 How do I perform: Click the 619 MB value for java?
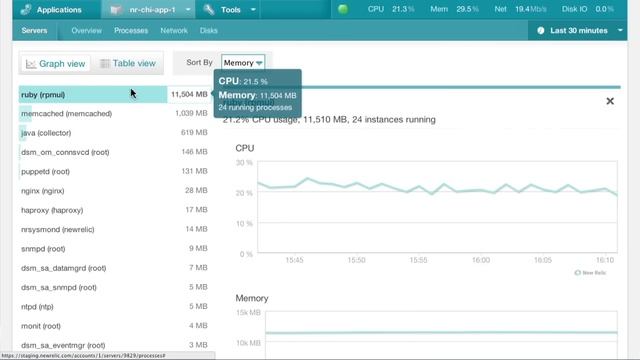194,133
